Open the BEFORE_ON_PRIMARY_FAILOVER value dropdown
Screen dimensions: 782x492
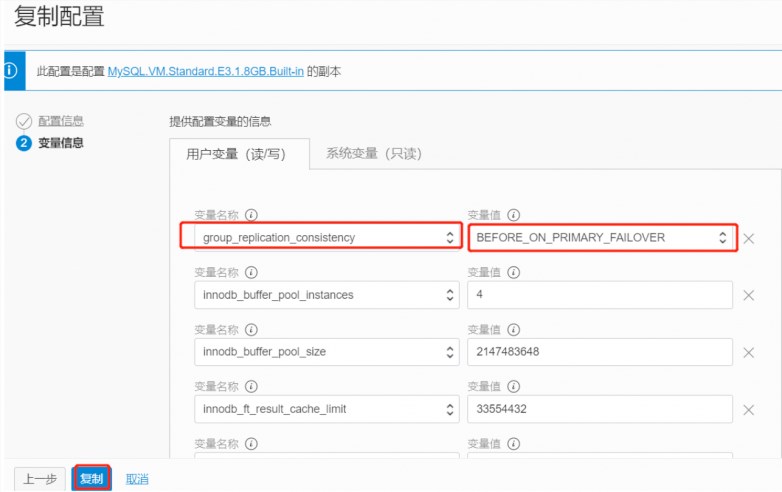pyautogui.click(x=602, y=237)
